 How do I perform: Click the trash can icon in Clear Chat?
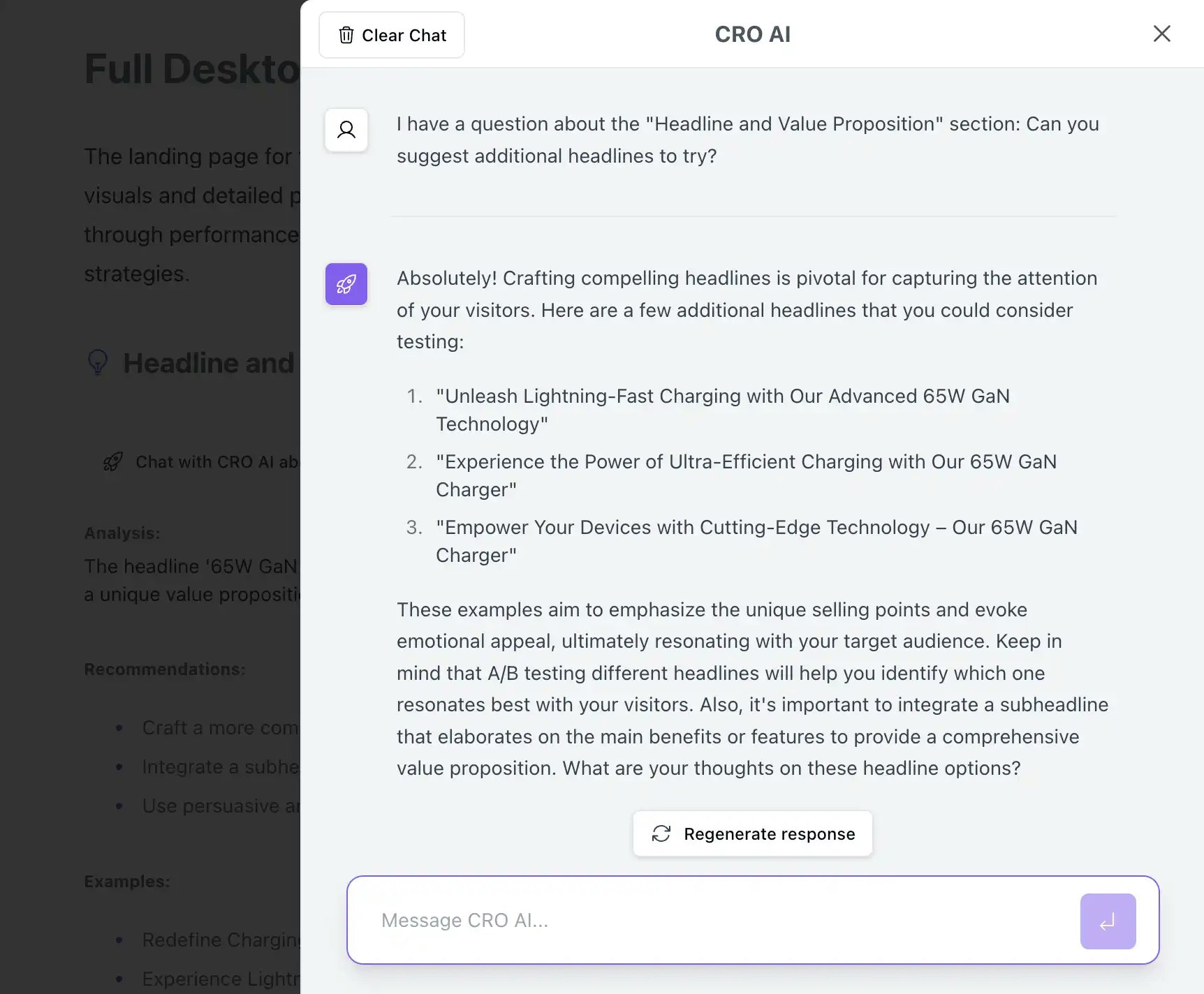coord(346,35)
